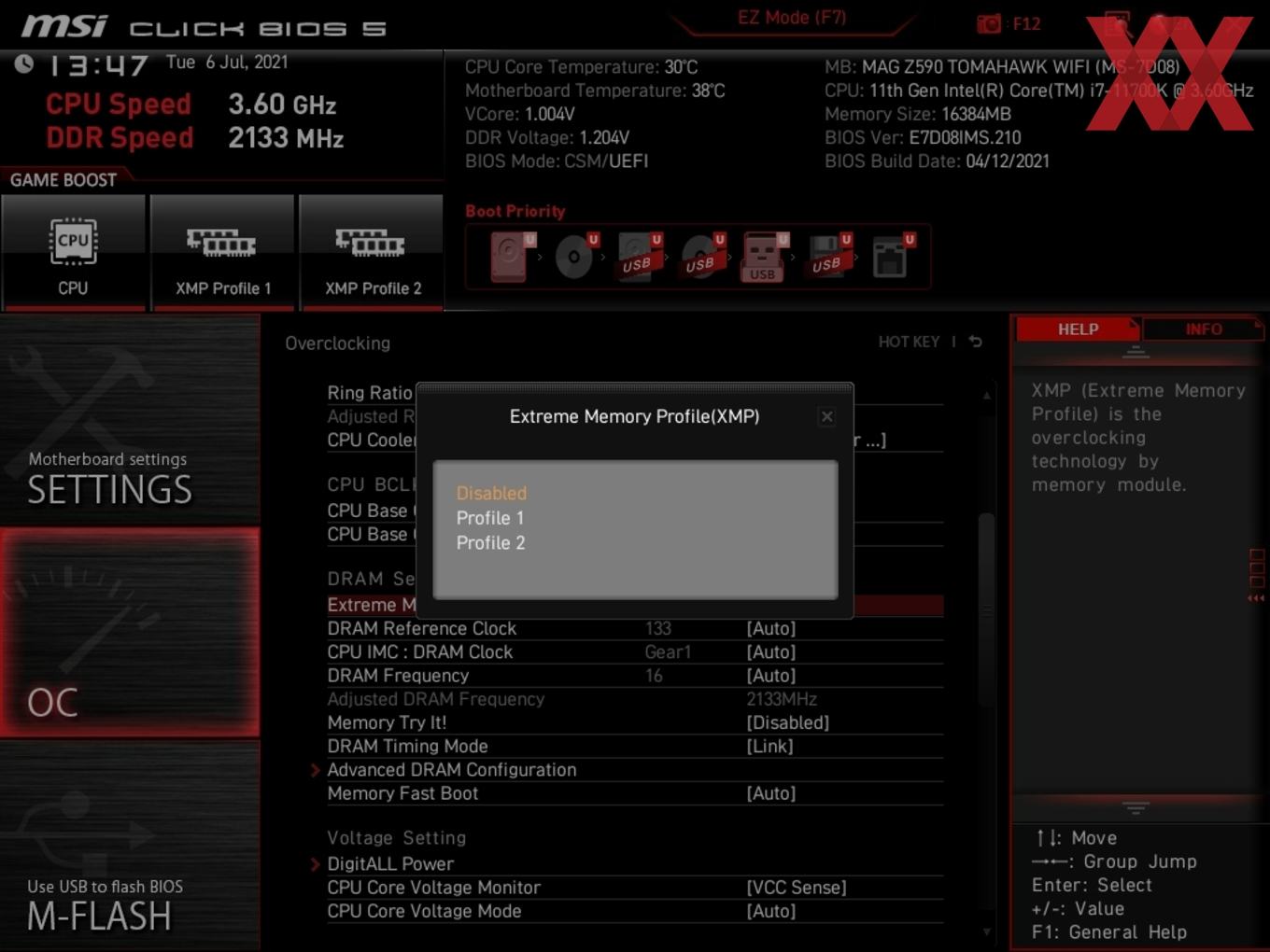Open the HELP tab
The image size is (1270, 952).
1078,329
